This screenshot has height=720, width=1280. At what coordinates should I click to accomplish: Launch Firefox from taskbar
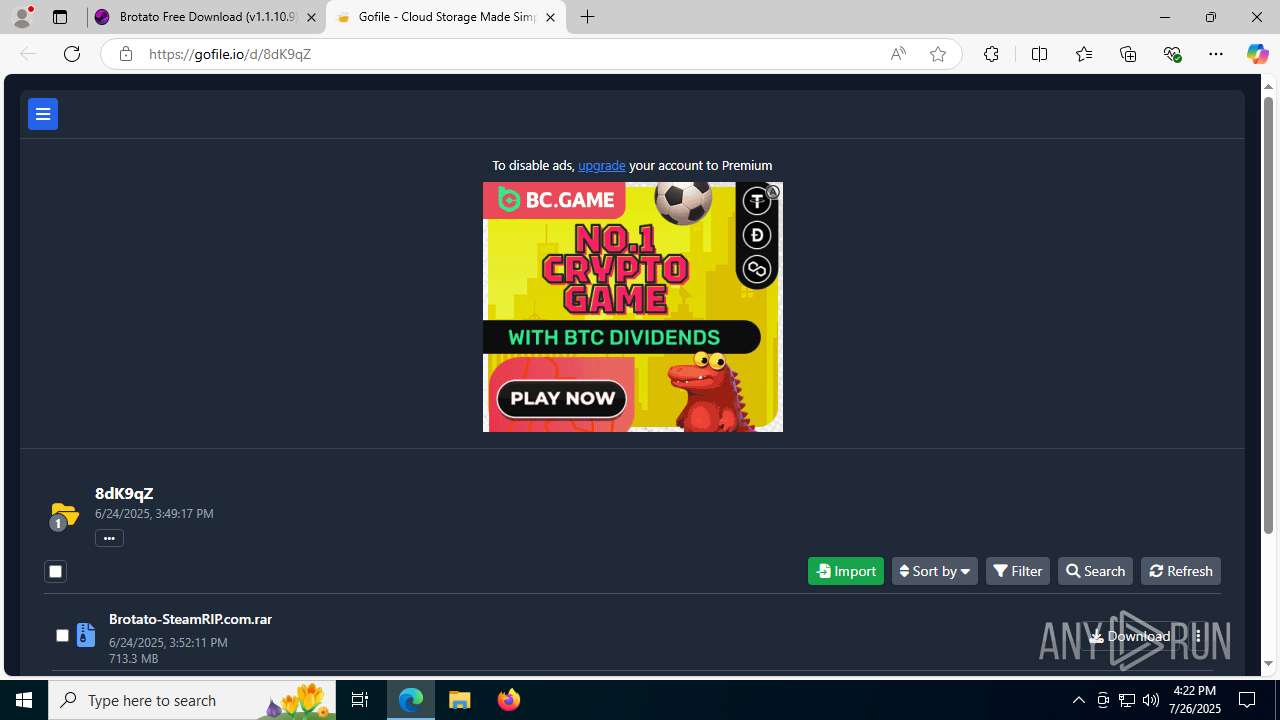[x=509, y=700]
